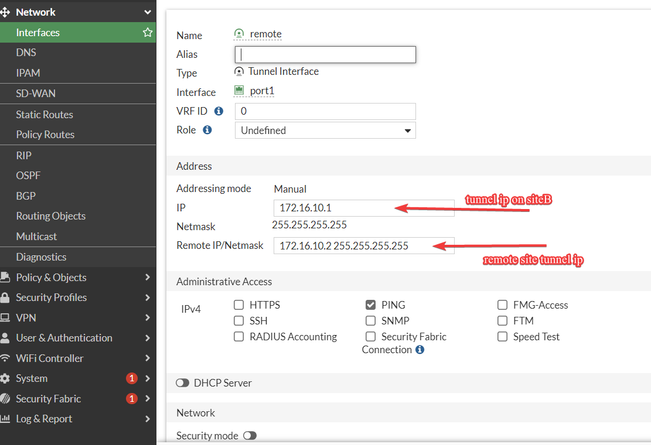
Task: Check the Security Fabric Connection box
Action: (x=370, y=337)
